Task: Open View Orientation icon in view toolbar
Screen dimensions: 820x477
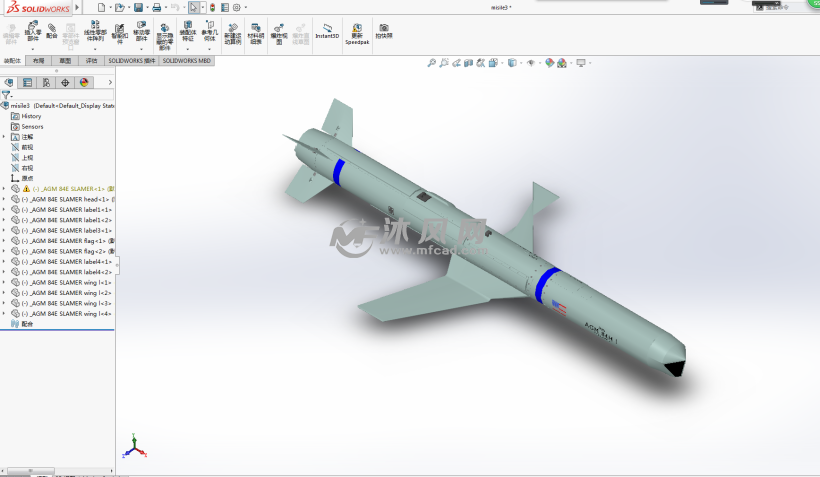Action: click(x=493, y=63)
